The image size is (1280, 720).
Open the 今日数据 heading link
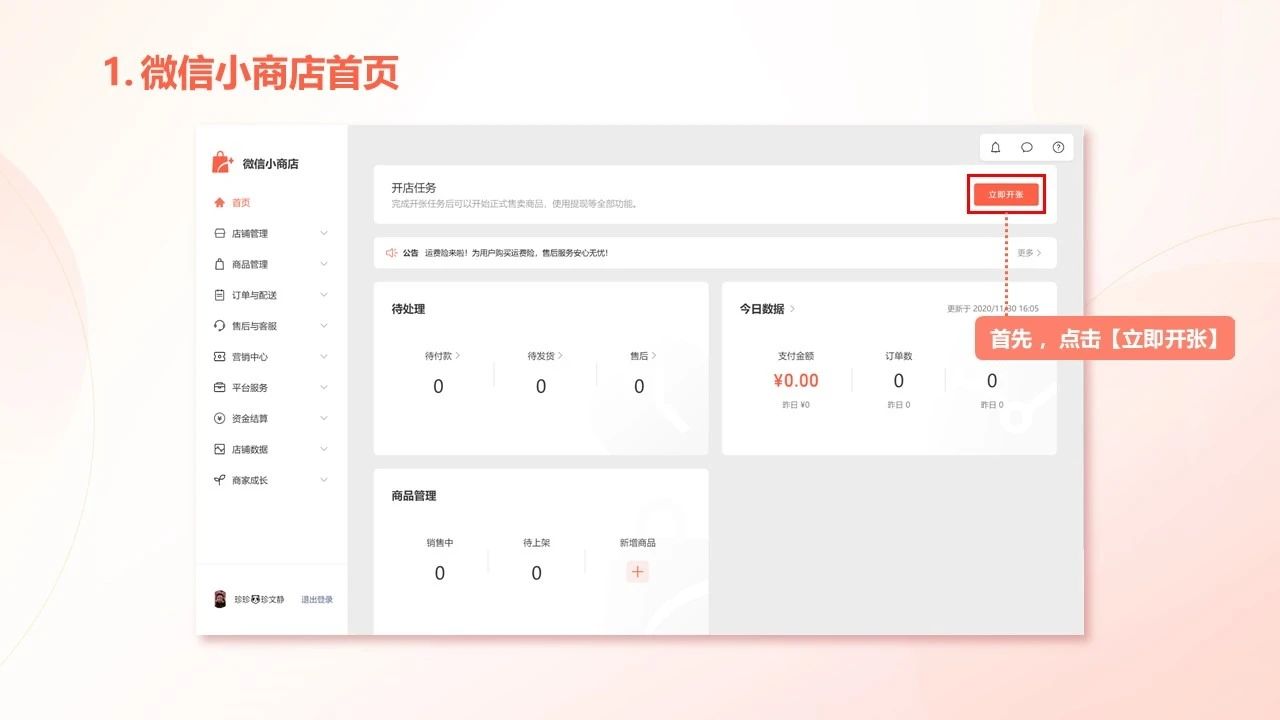click(767, 309)
